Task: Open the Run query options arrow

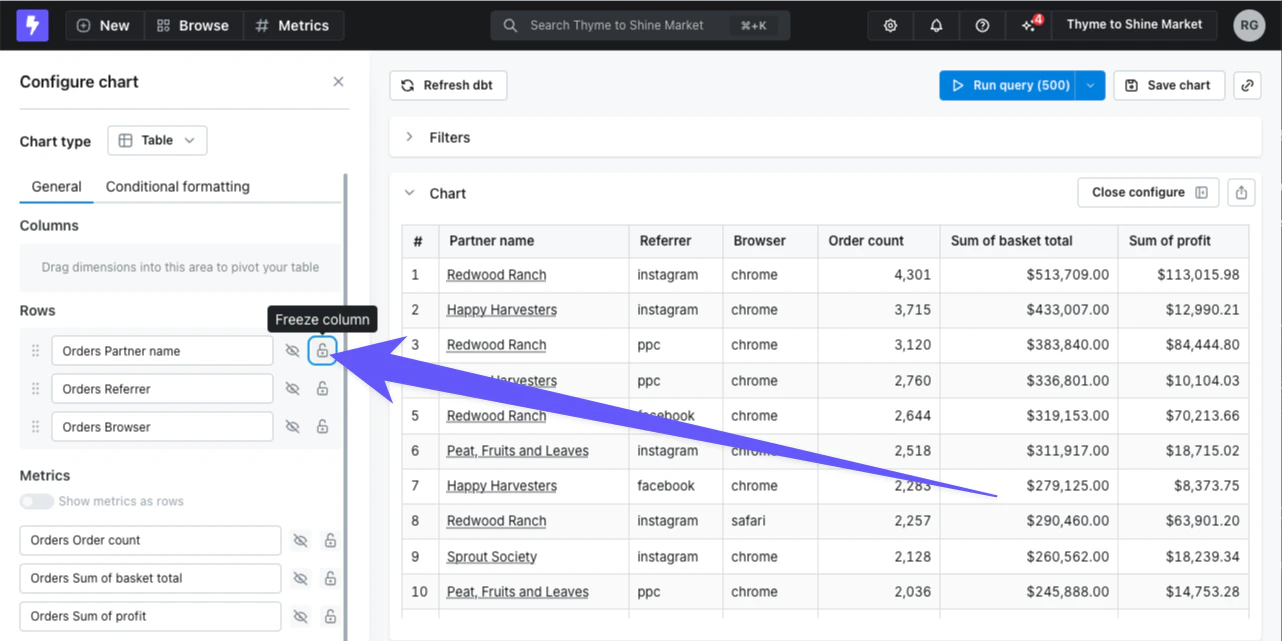Action: (1091, 85)
